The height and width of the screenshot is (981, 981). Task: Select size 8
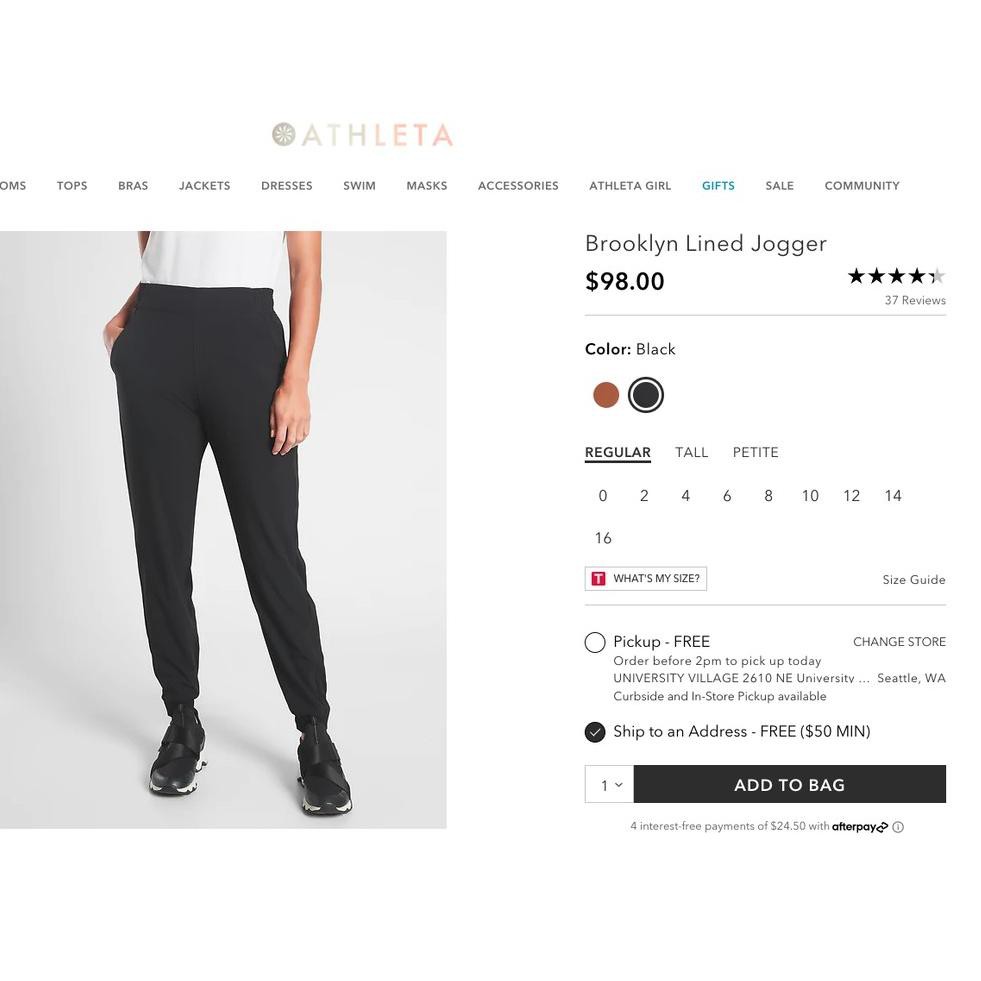pyautogui.click(x=768, y=496)
